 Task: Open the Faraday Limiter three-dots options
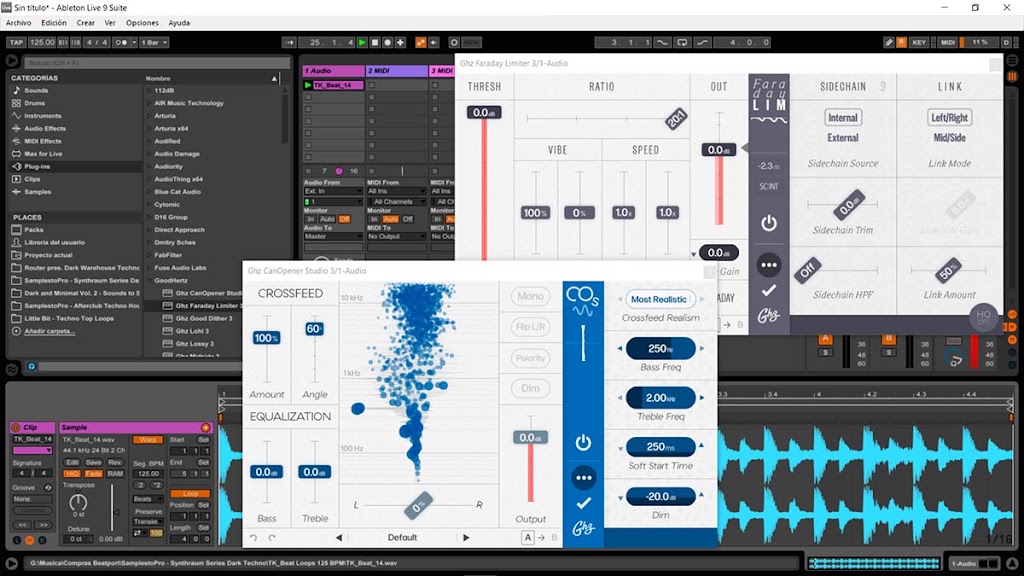tap(769, 264)
